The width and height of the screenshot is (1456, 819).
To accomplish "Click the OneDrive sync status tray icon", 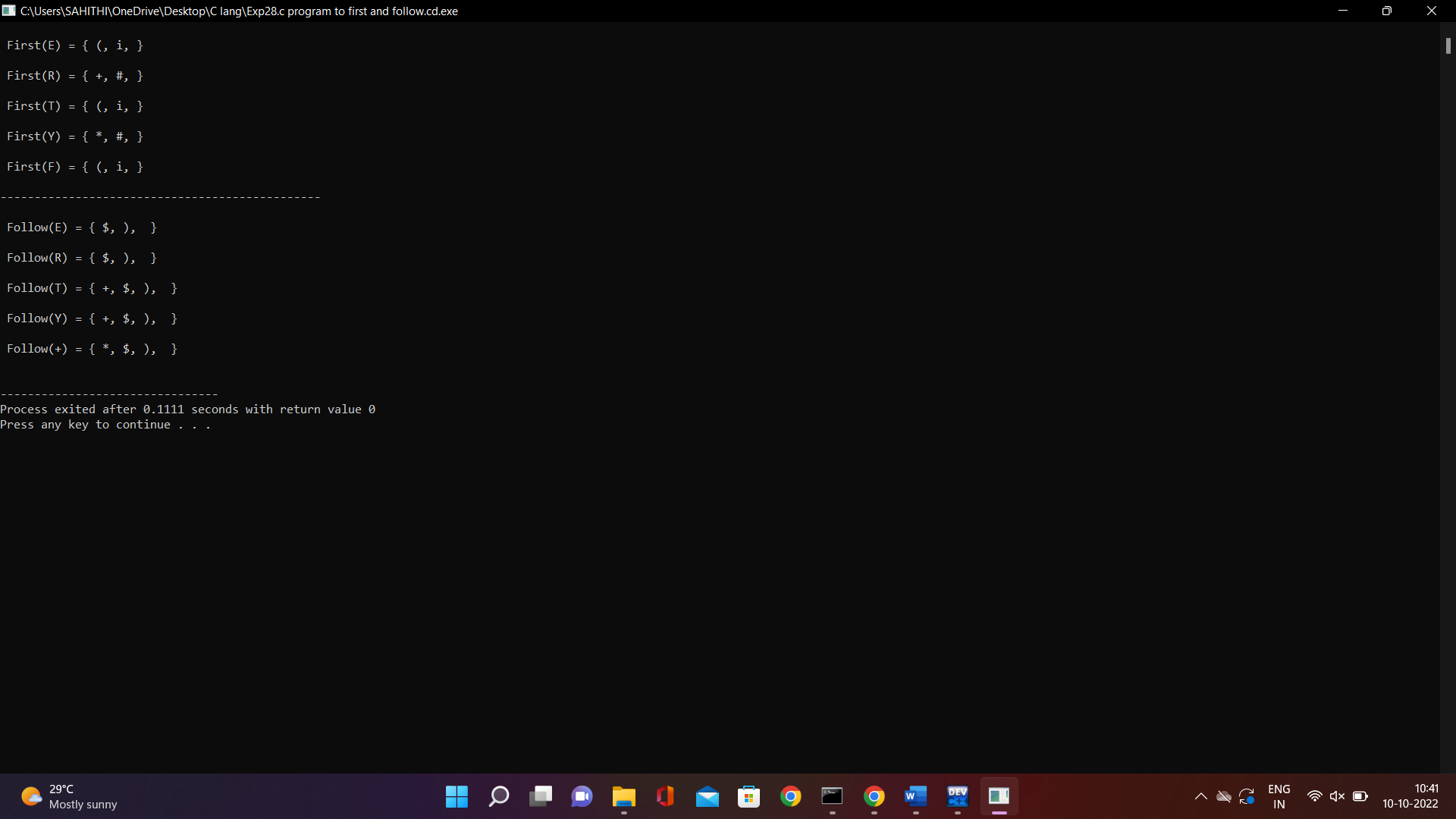I will coord(1223,796).
